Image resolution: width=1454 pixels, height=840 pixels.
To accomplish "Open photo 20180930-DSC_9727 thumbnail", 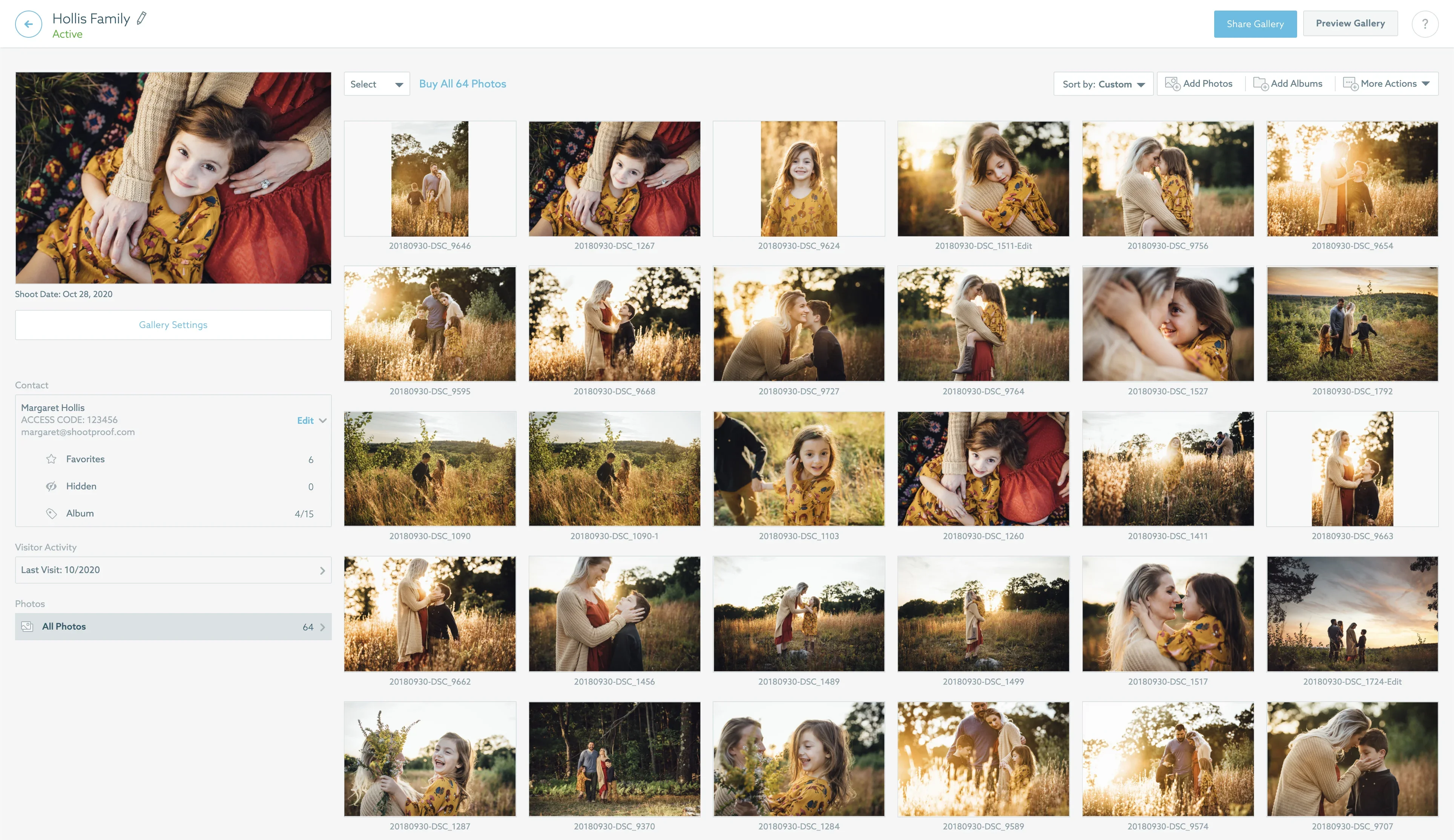I will 799,323.
